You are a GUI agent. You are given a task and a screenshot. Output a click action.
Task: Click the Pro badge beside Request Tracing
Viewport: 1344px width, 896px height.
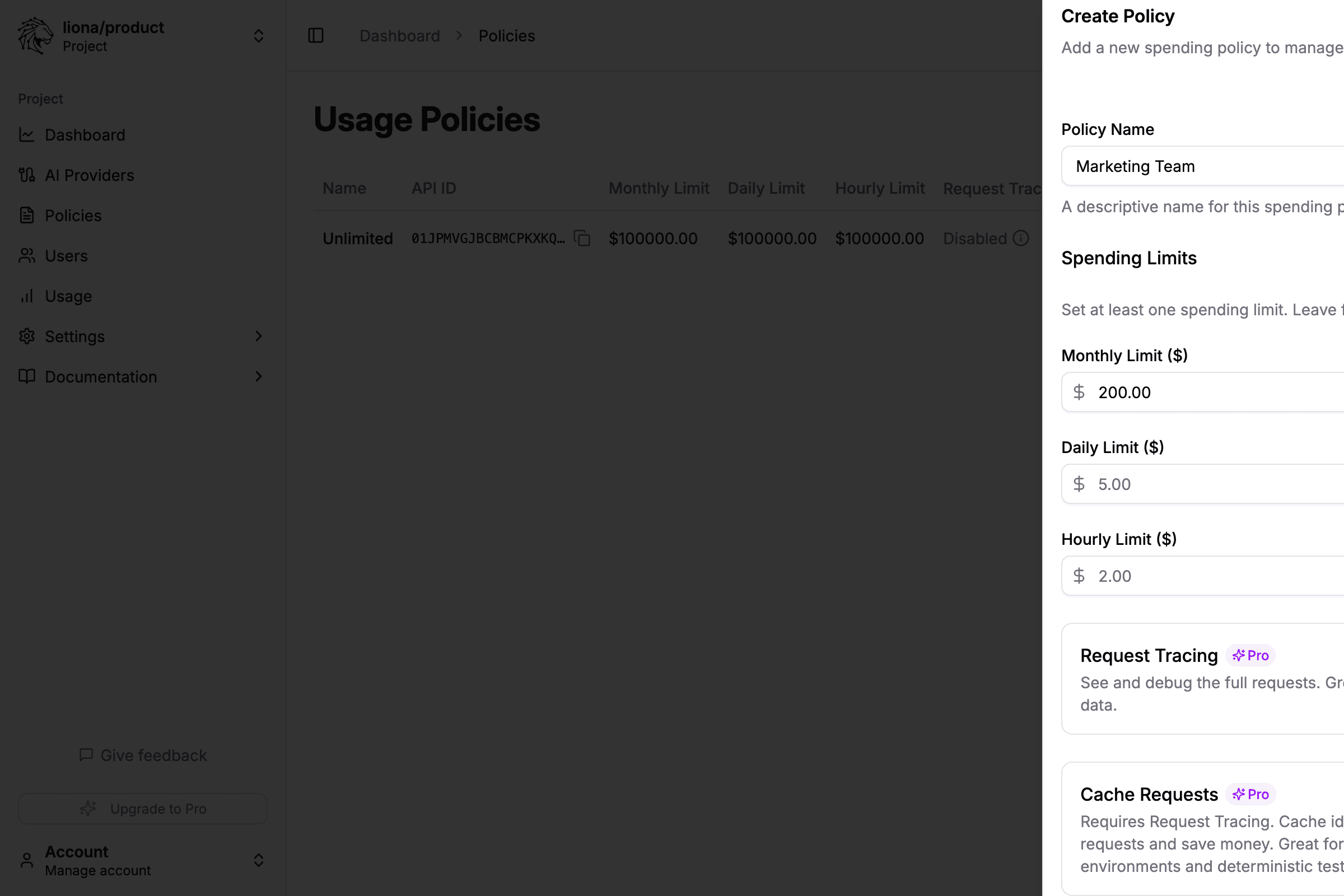(x=1250, y=655)
